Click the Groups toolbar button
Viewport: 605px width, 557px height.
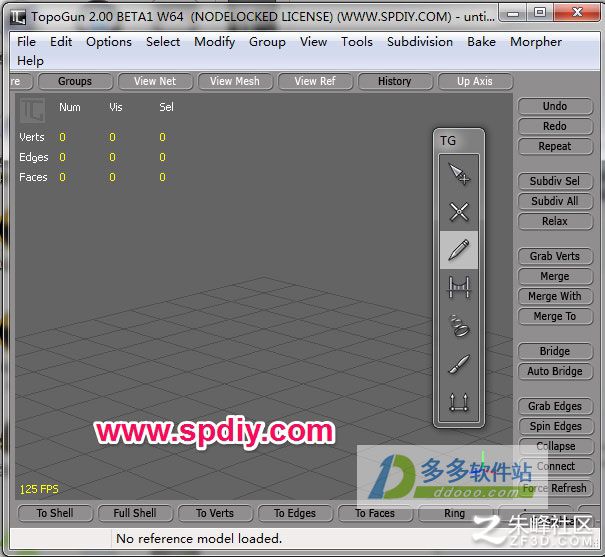75,81
